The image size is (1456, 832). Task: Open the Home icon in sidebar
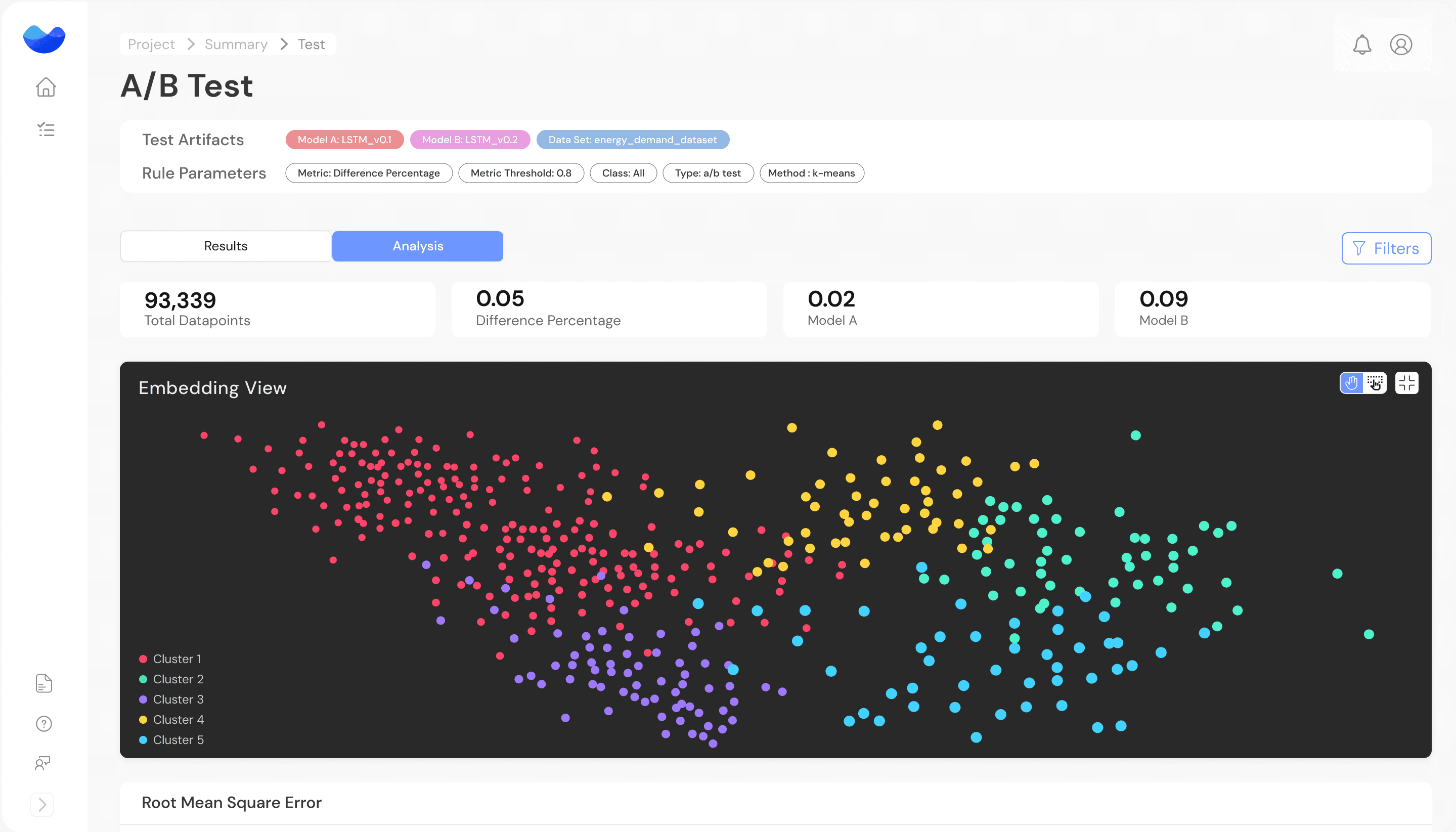coord(46,87)
